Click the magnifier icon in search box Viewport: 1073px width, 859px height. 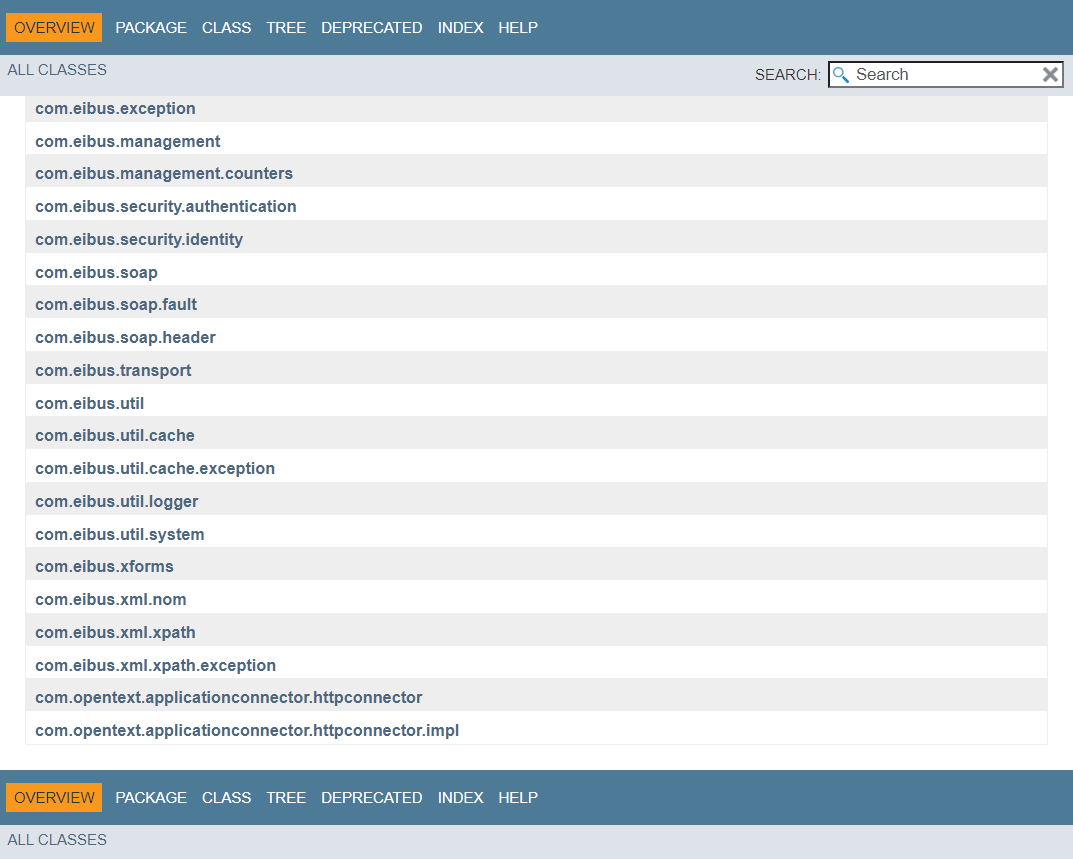[841, 75]
